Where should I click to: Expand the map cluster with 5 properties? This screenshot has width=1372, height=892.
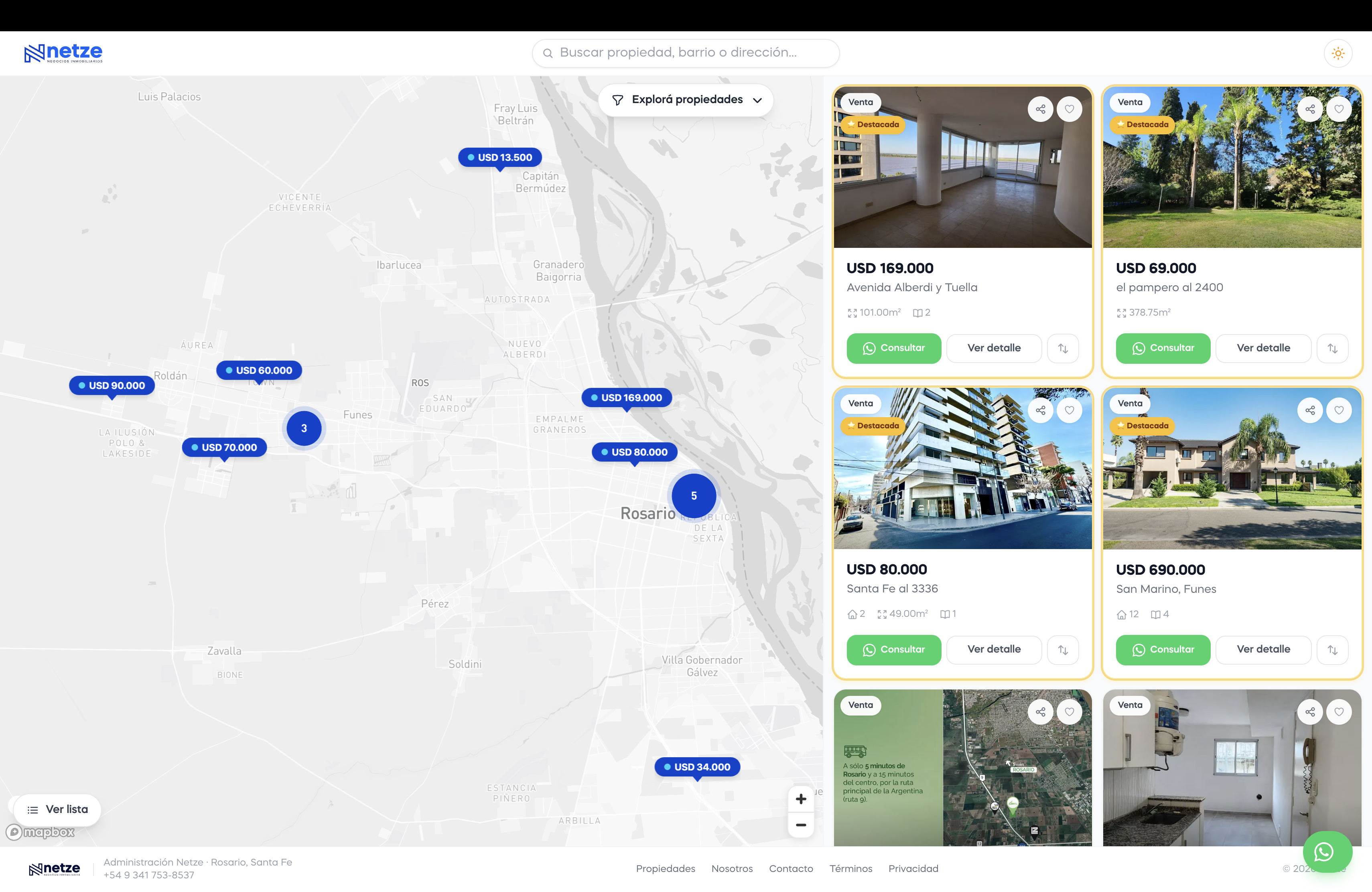tap(694, 496)
